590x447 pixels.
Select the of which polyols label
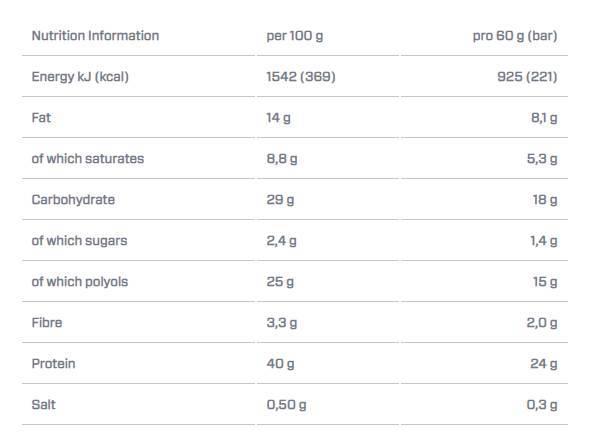(x=80, y=282)
